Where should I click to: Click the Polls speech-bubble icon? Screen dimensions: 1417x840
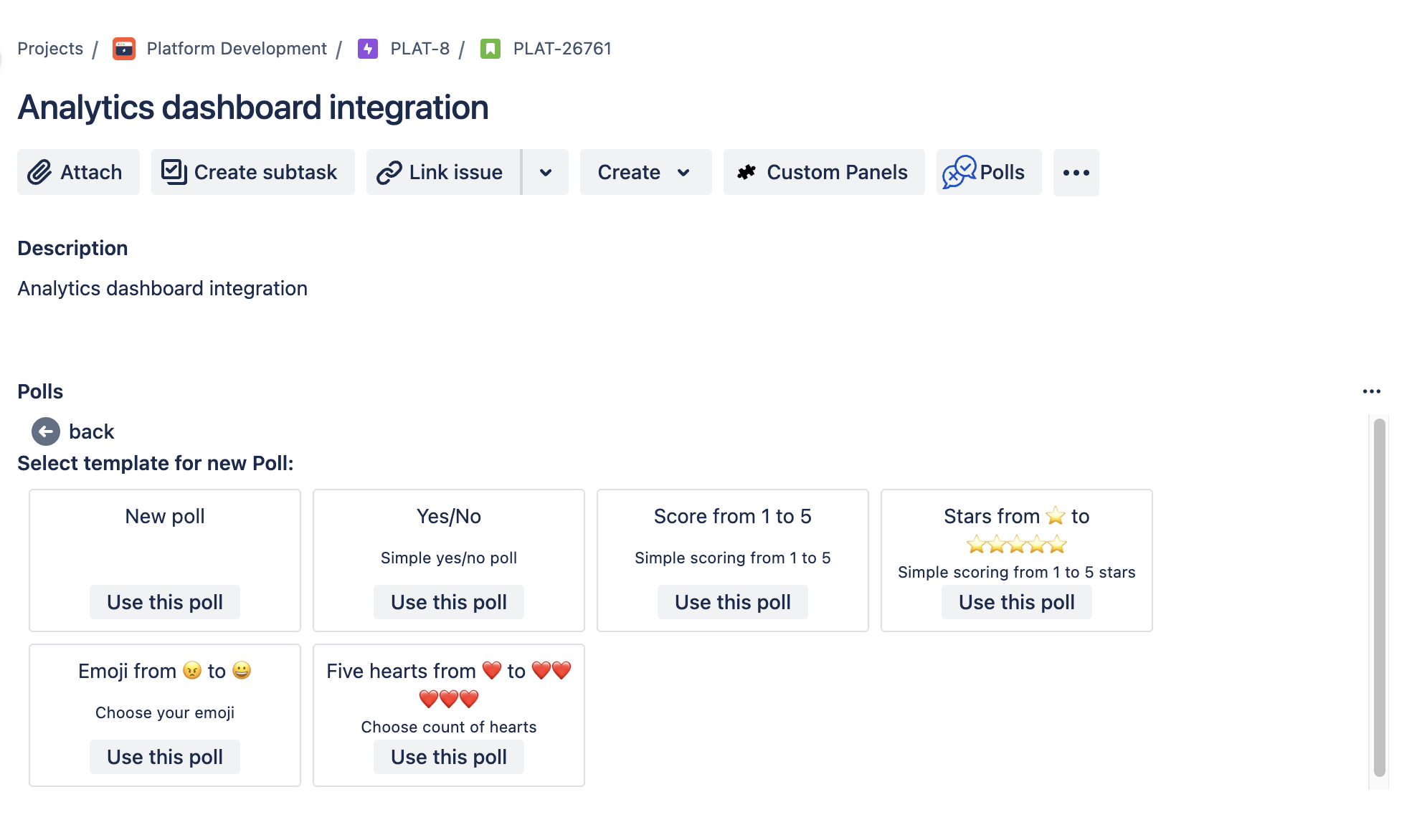click(959, 172)
